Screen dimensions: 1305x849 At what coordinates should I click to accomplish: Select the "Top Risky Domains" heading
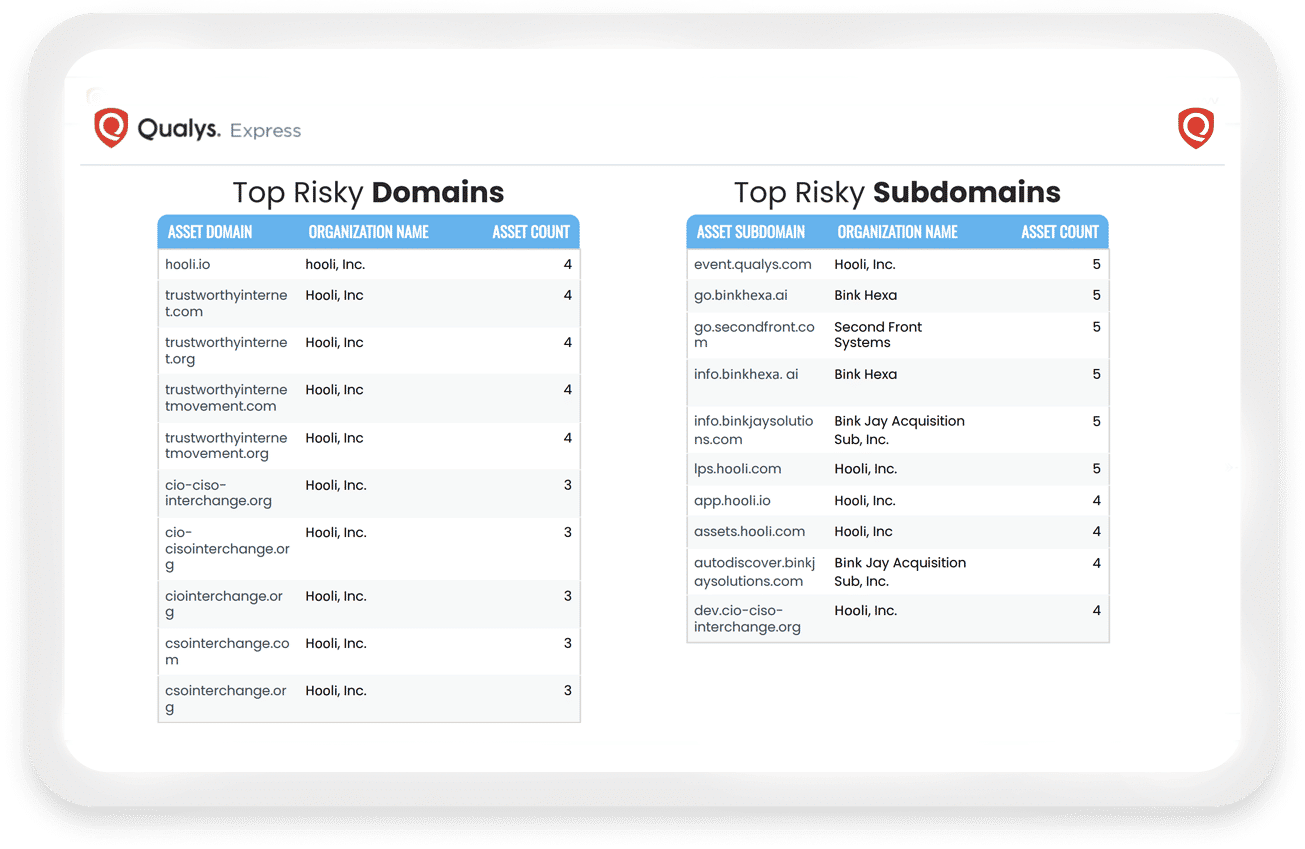tap(368, 192)
